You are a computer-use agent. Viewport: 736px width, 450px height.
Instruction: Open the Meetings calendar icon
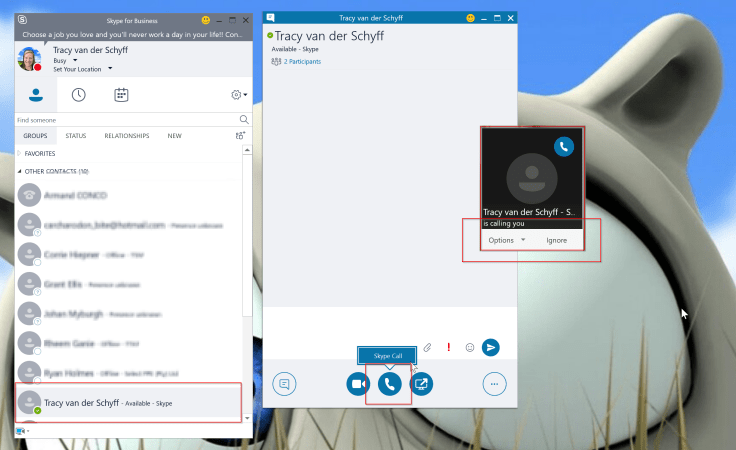120,95
